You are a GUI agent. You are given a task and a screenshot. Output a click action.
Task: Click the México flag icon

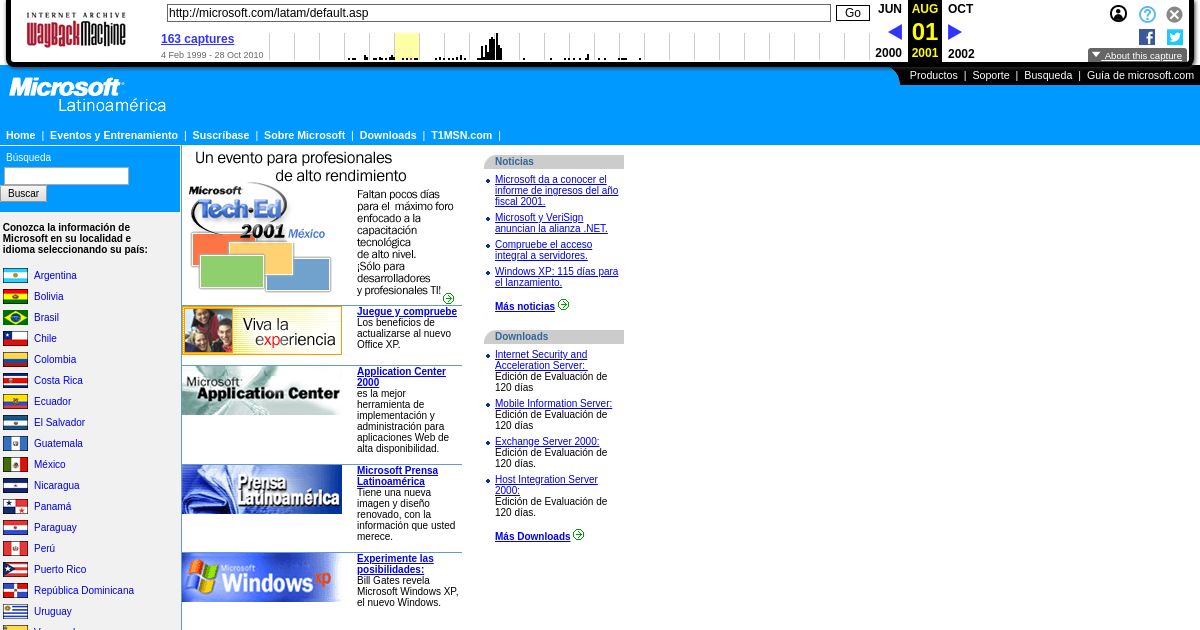pos(15,464)
